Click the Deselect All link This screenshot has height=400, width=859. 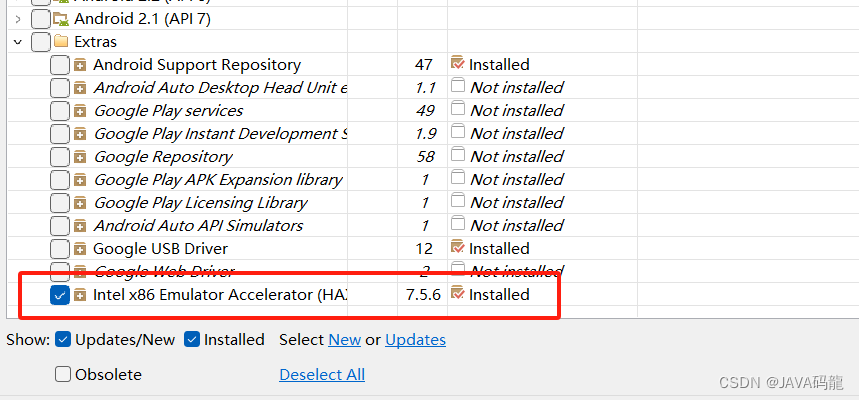(322, 375)
